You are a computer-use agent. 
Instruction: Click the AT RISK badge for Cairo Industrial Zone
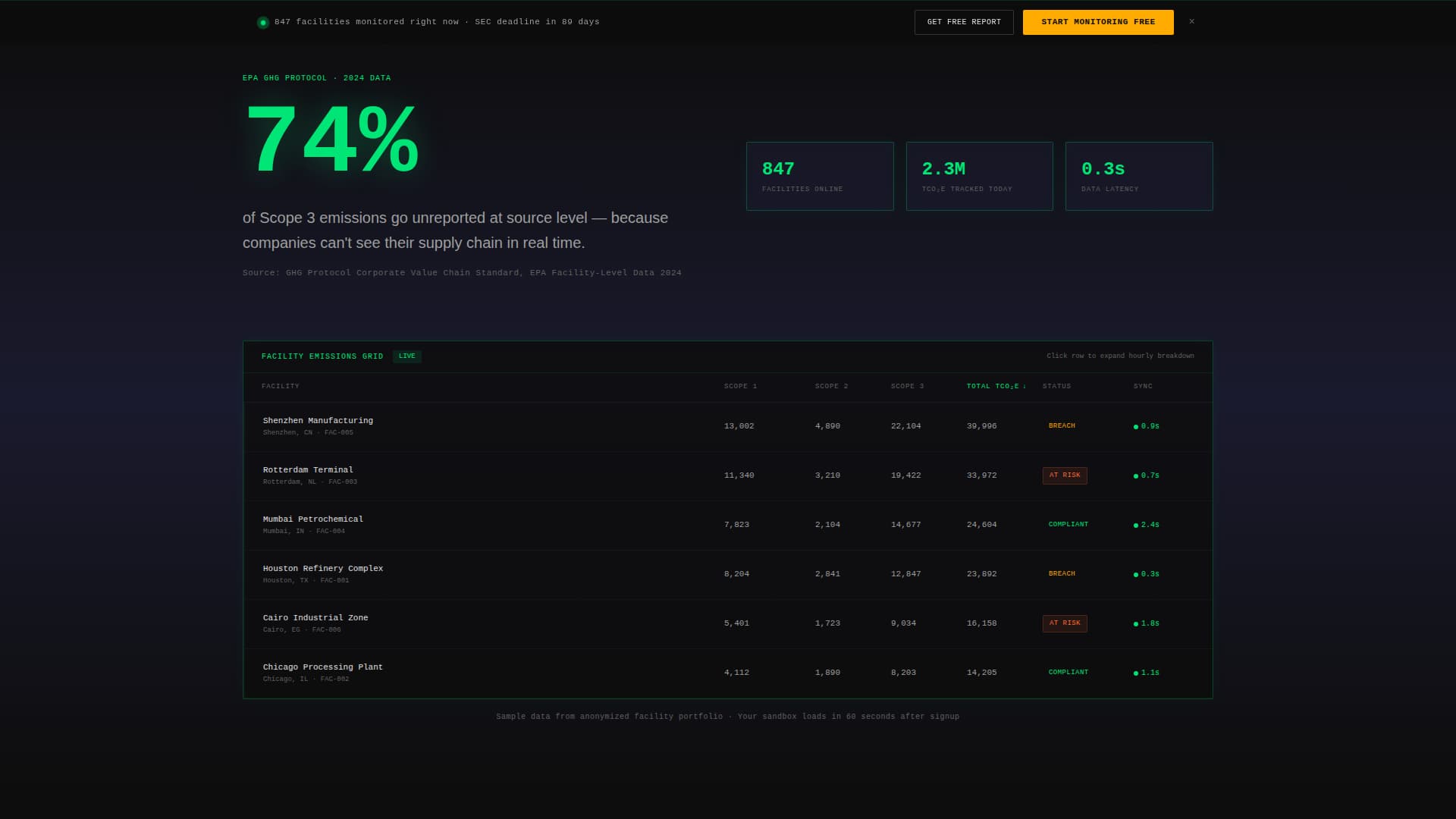[x=1065, y=623]
